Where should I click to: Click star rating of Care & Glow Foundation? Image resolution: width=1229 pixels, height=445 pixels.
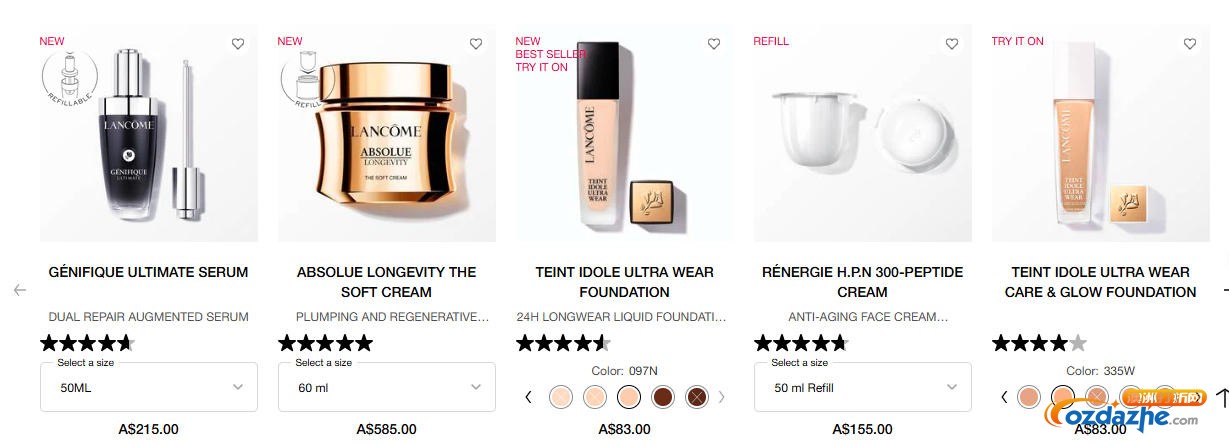click(1039, 344)
